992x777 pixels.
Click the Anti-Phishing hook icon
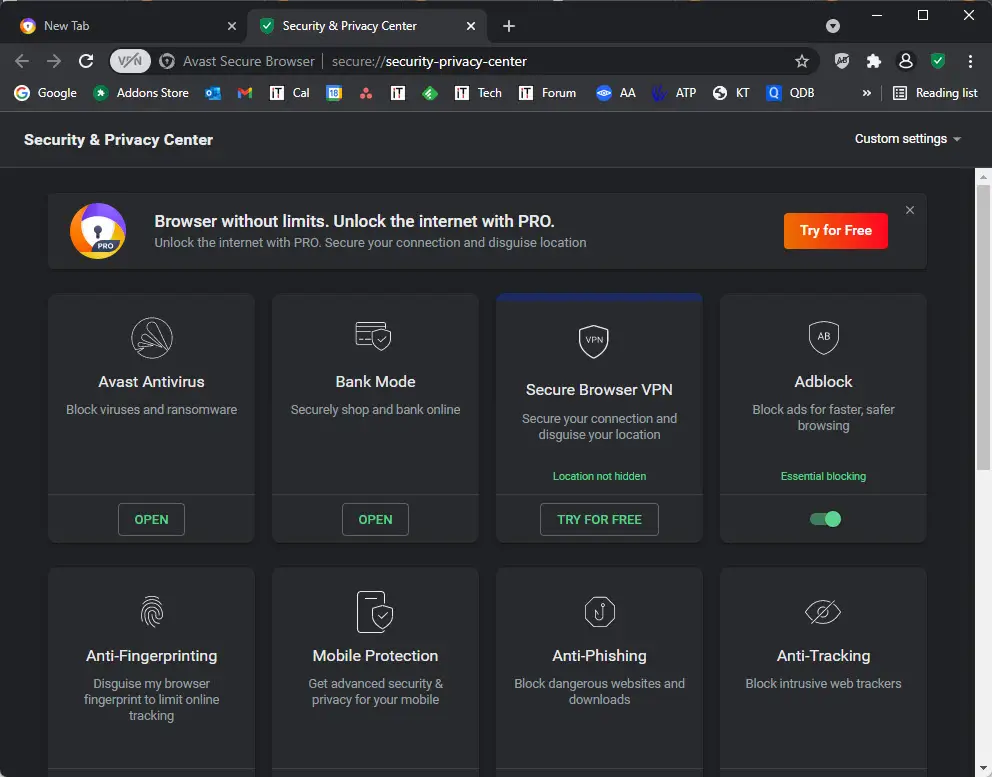point(599,611)
